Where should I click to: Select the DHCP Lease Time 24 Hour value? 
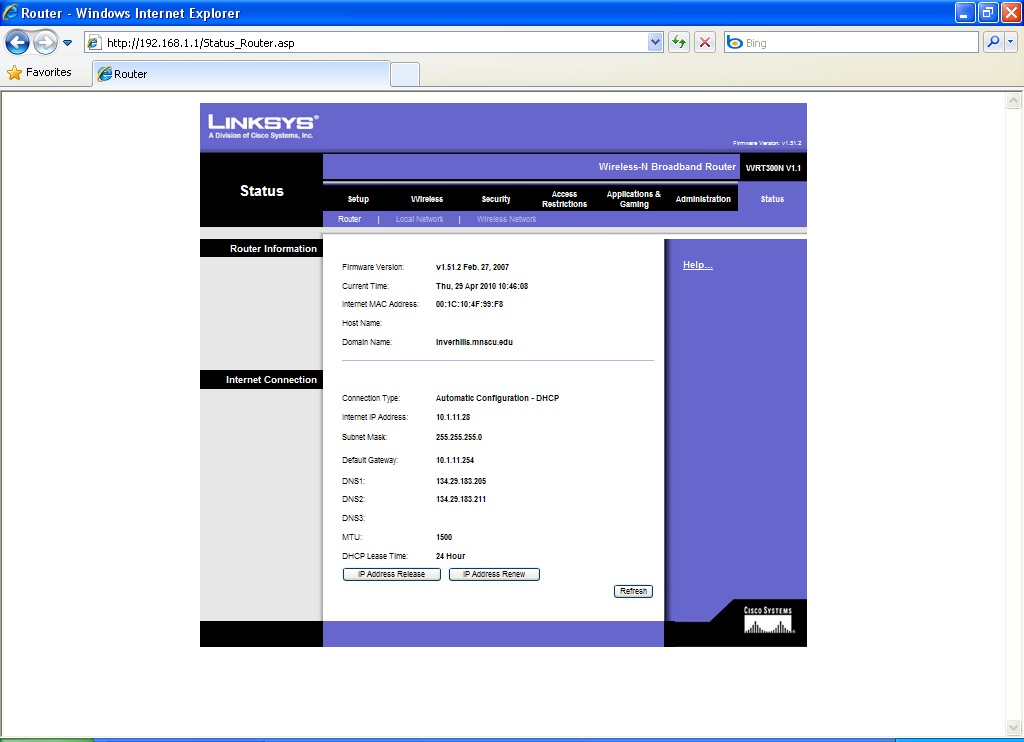click(451, 556)
